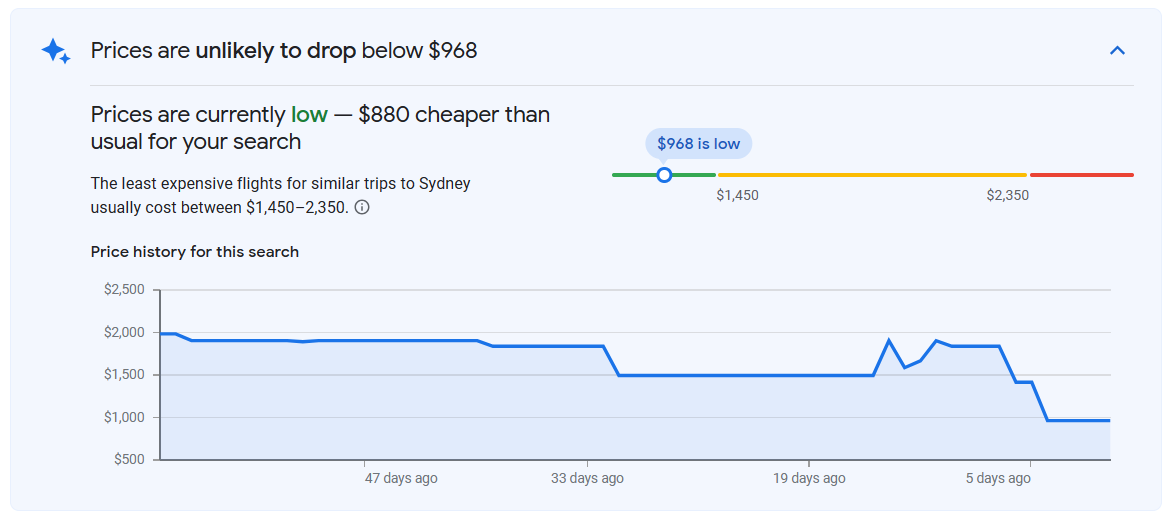
Task: Click the '47 days ago' axis label
Action: point(401,478)
